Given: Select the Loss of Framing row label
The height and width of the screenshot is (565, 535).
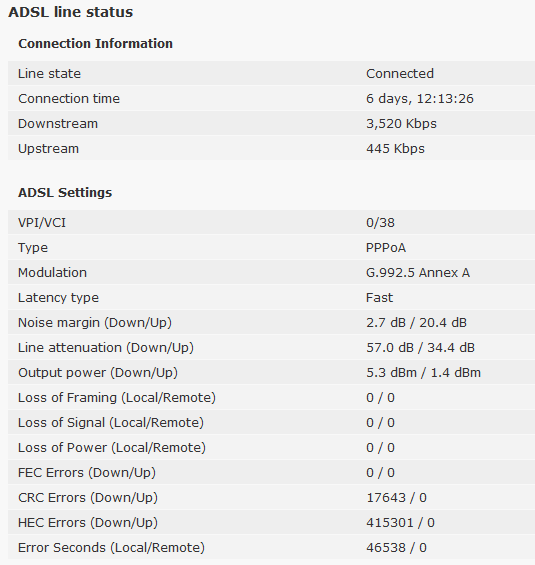Looking at the screenshot, I should point(117,398).
